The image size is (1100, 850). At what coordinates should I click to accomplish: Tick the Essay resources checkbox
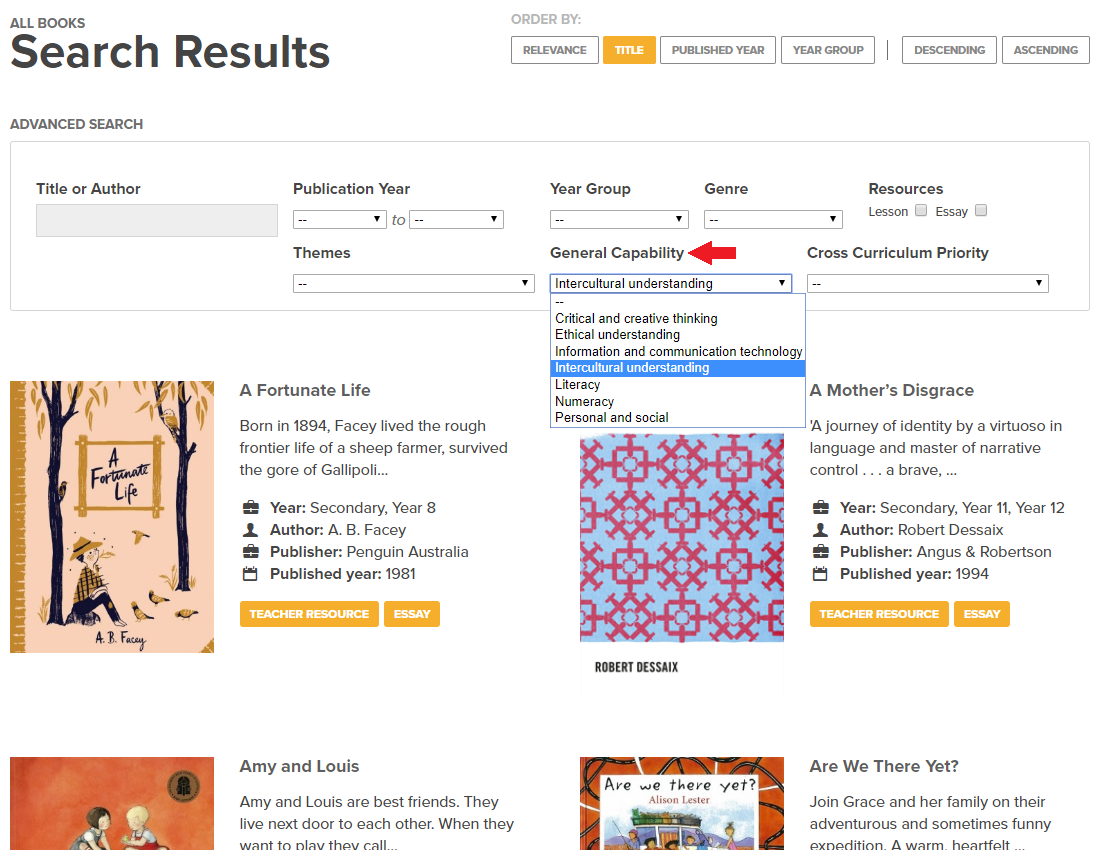[x=981, y=210]
